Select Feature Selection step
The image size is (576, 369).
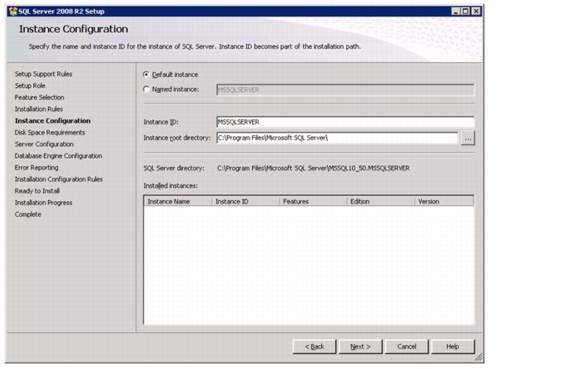point(39,97)
